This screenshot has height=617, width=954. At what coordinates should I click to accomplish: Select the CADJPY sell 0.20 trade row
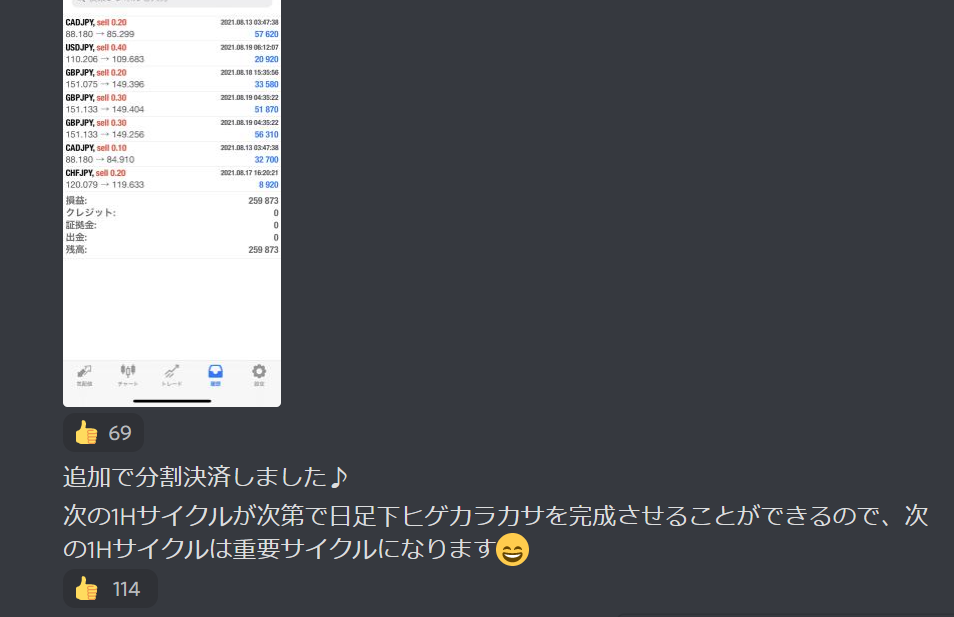click(172, 28)
